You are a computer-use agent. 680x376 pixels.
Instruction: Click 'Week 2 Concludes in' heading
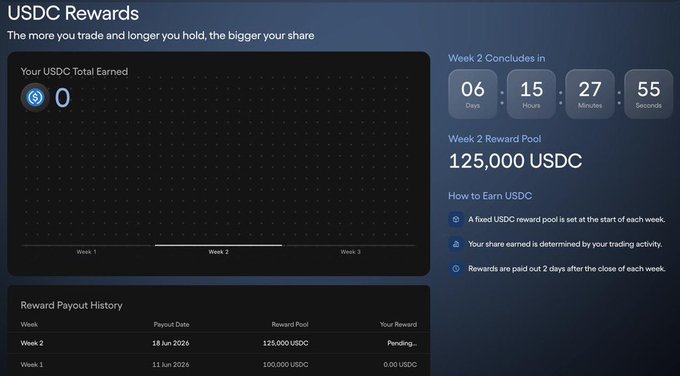click(x=497, y=58)
